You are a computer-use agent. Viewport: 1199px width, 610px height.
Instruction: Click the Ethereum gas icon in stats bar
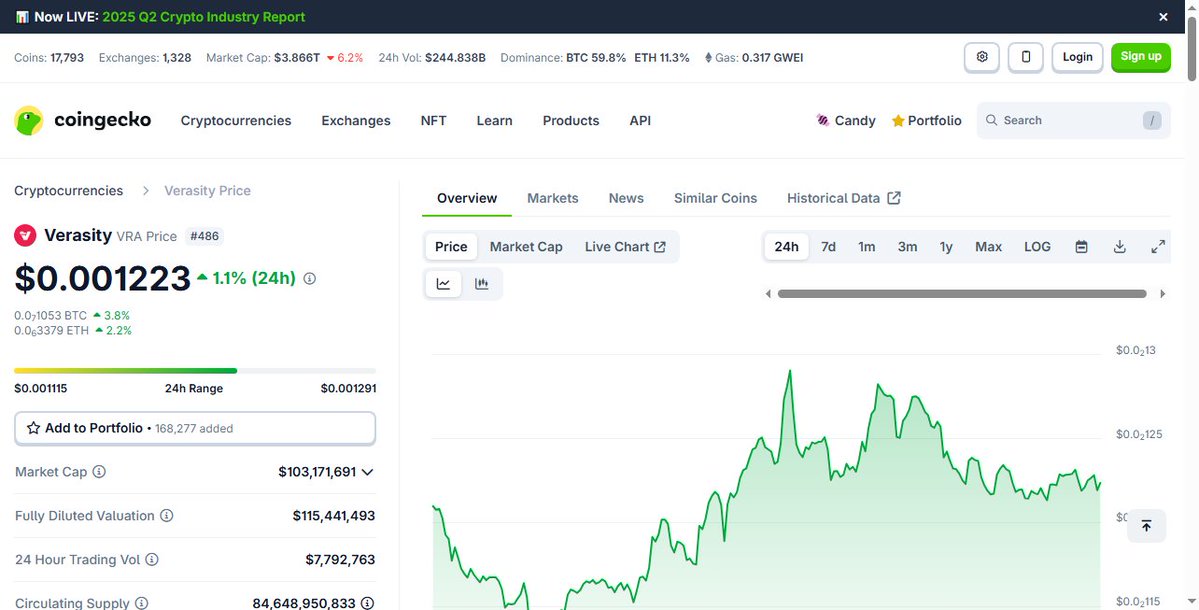(x=708, y=57)
